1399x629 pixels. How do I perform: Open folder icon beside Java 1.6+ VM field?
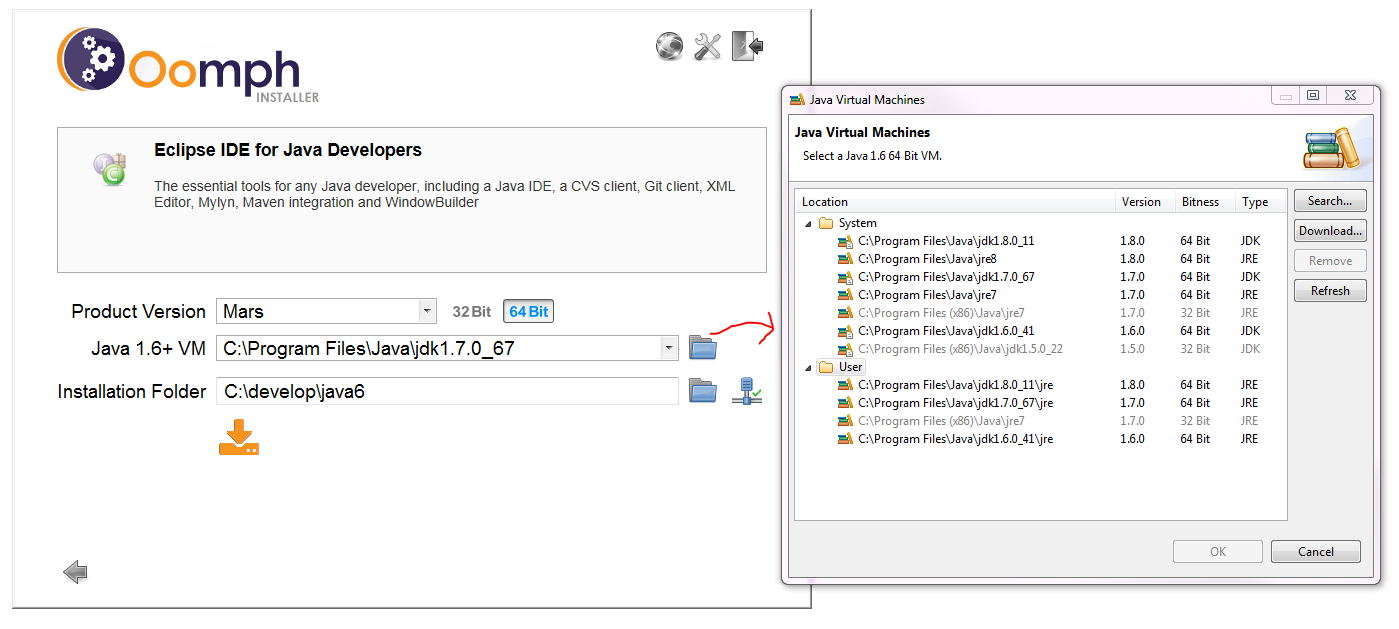click(704, 348)
